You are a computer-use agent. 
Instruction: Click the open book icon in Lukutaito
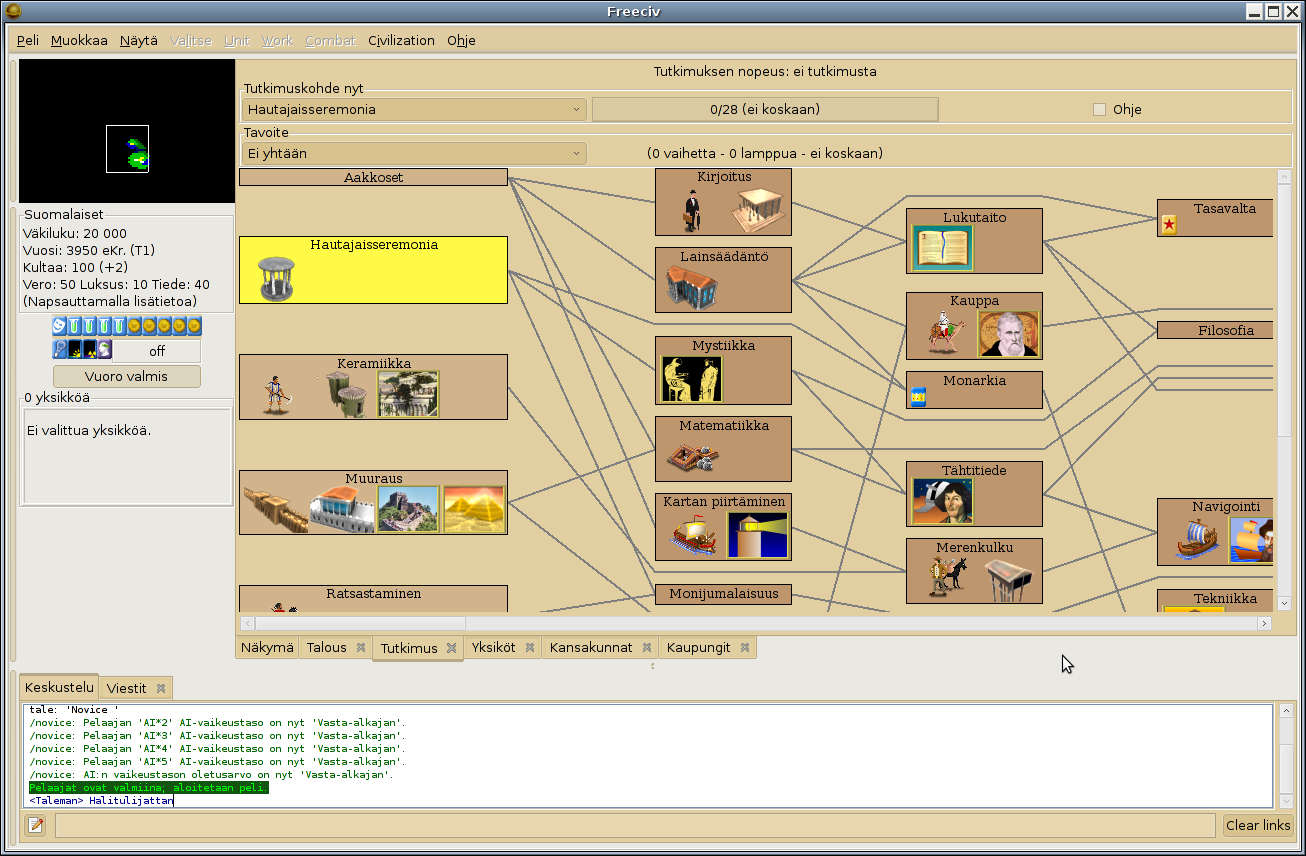click(942, 248)
